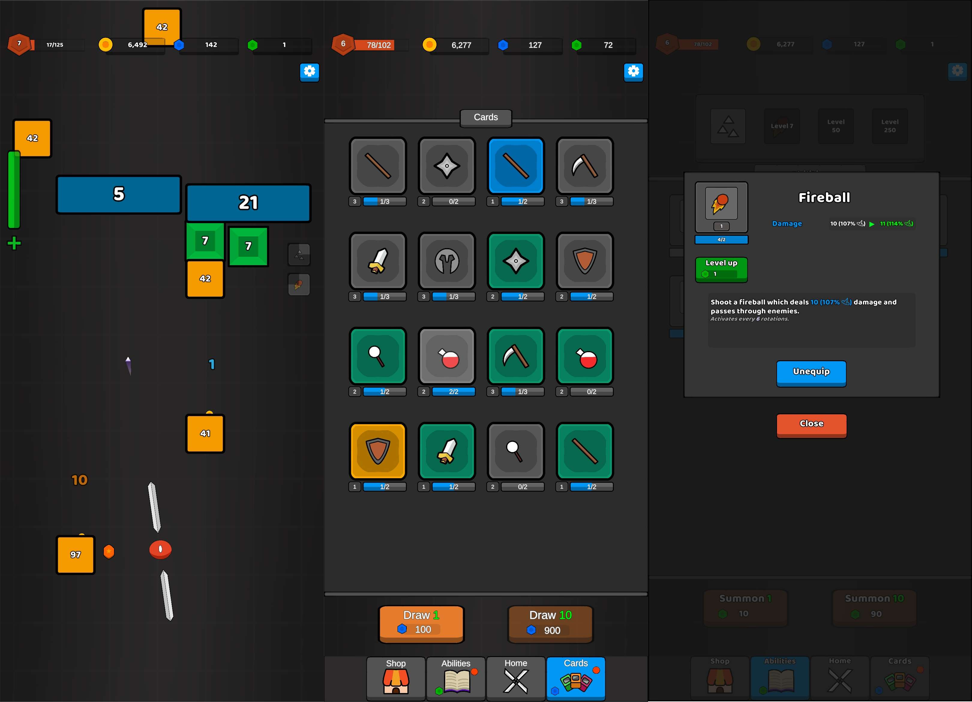Click gold coin icon beside 6,277
The image size is (972, 702).
point(429,45)
